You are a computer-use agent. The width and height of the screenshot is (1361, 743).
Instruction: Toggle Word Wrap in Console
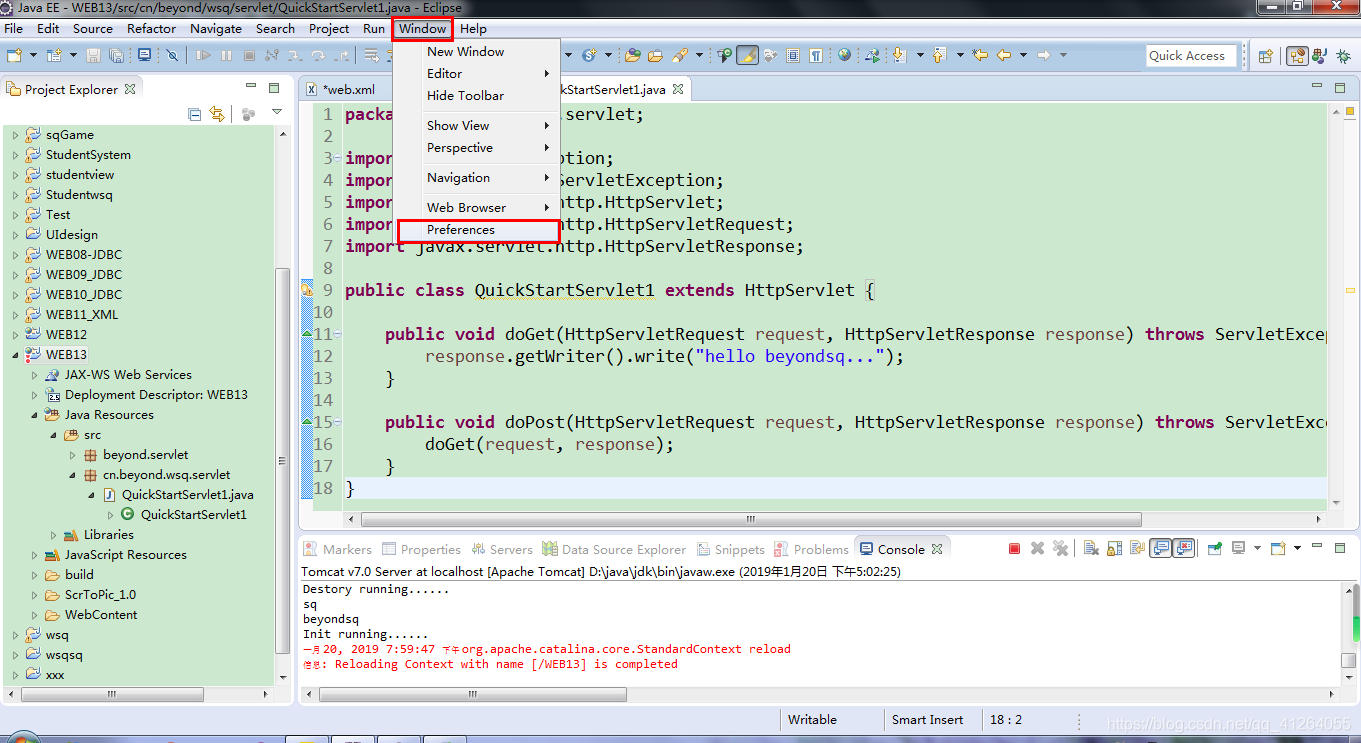click(1137, 548)
